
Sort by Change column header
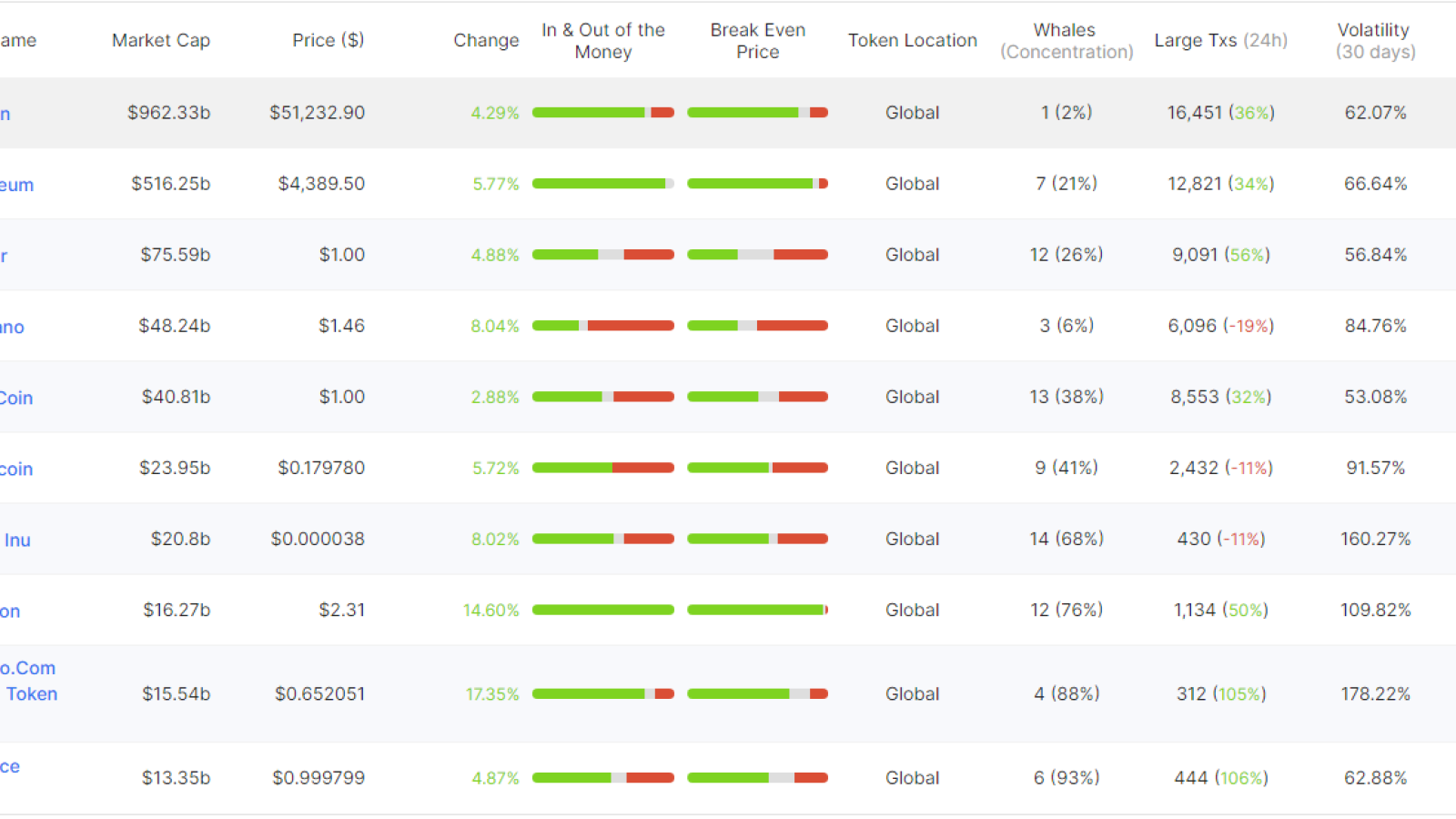coord(486,40)
